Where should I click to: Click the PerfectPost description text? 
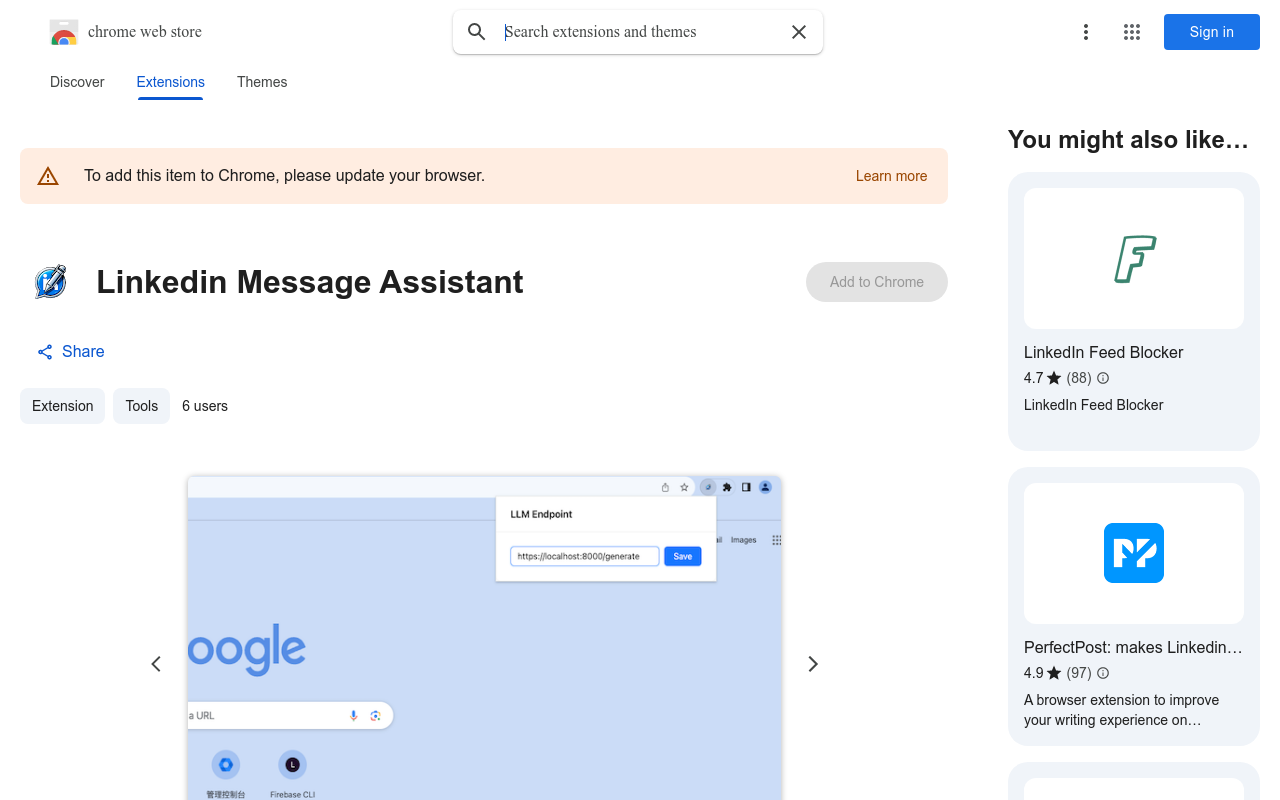point(1122,710)
